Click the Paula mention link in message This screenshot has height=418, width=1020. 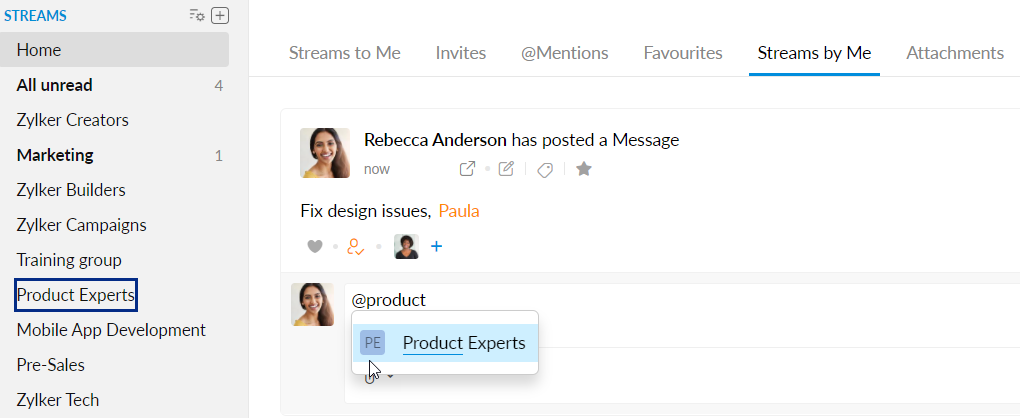[x=459, y=211]
